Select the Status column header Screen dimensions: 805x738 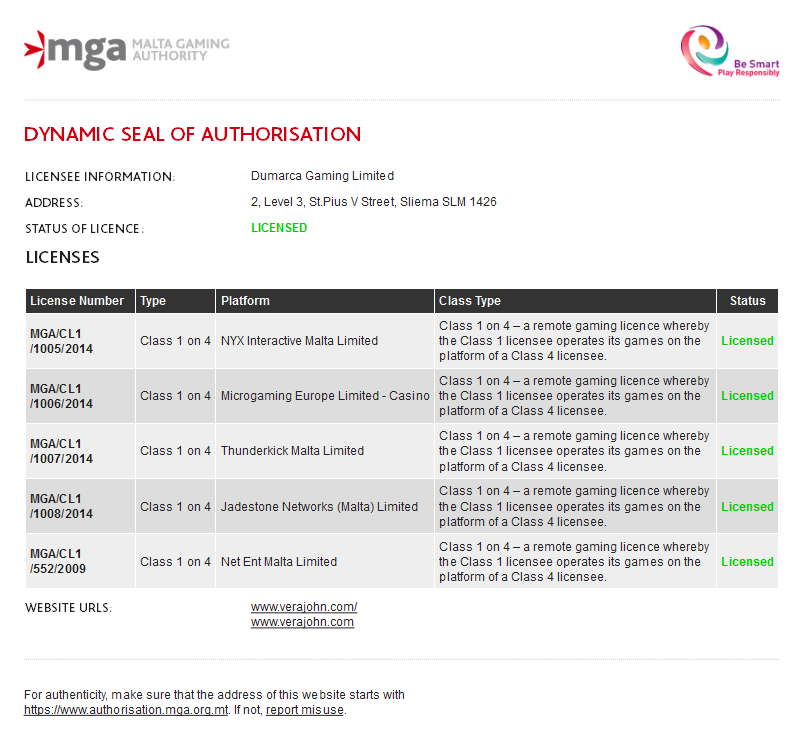[747, 301]
